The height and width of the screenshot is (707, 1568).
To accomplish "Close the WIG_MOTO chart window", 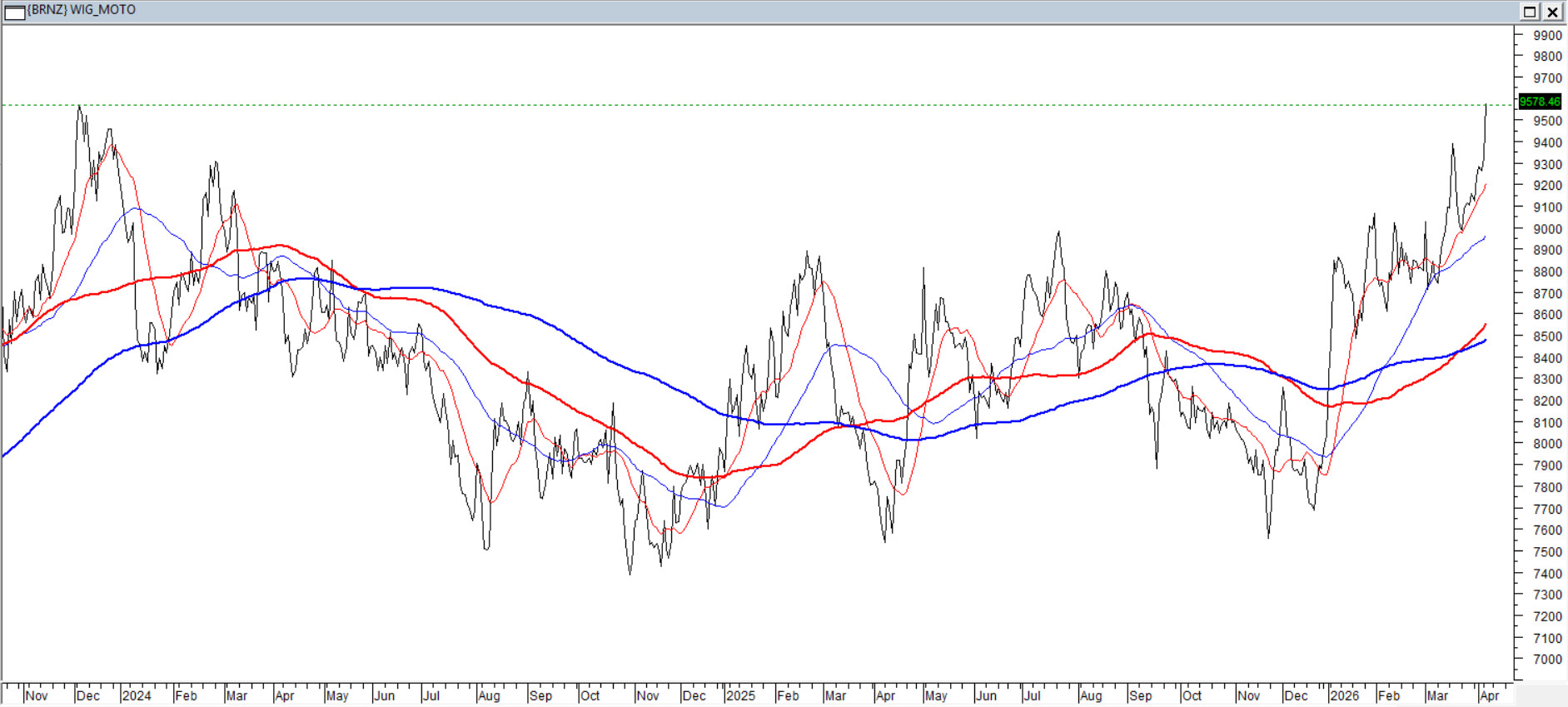I will [1553, 12].
